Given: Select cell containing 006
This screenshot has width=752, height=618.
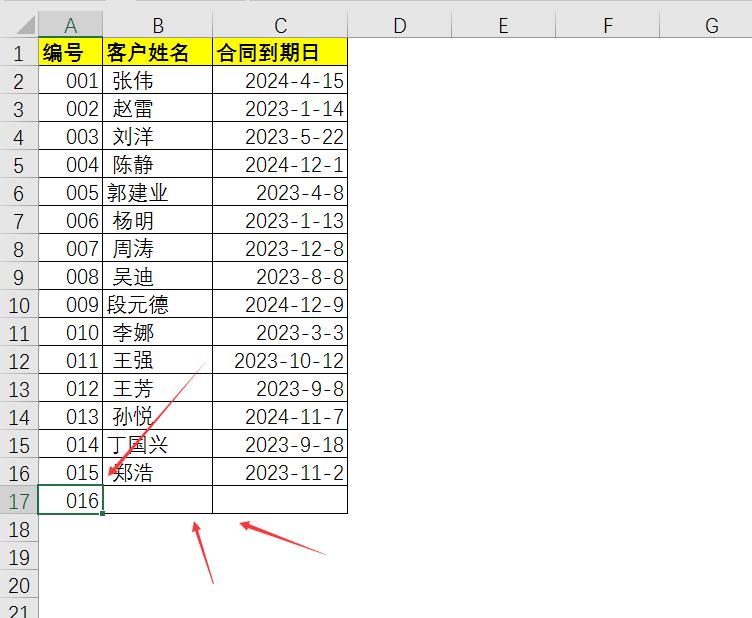Looking at the screenshot, I should tap(70, 220).
